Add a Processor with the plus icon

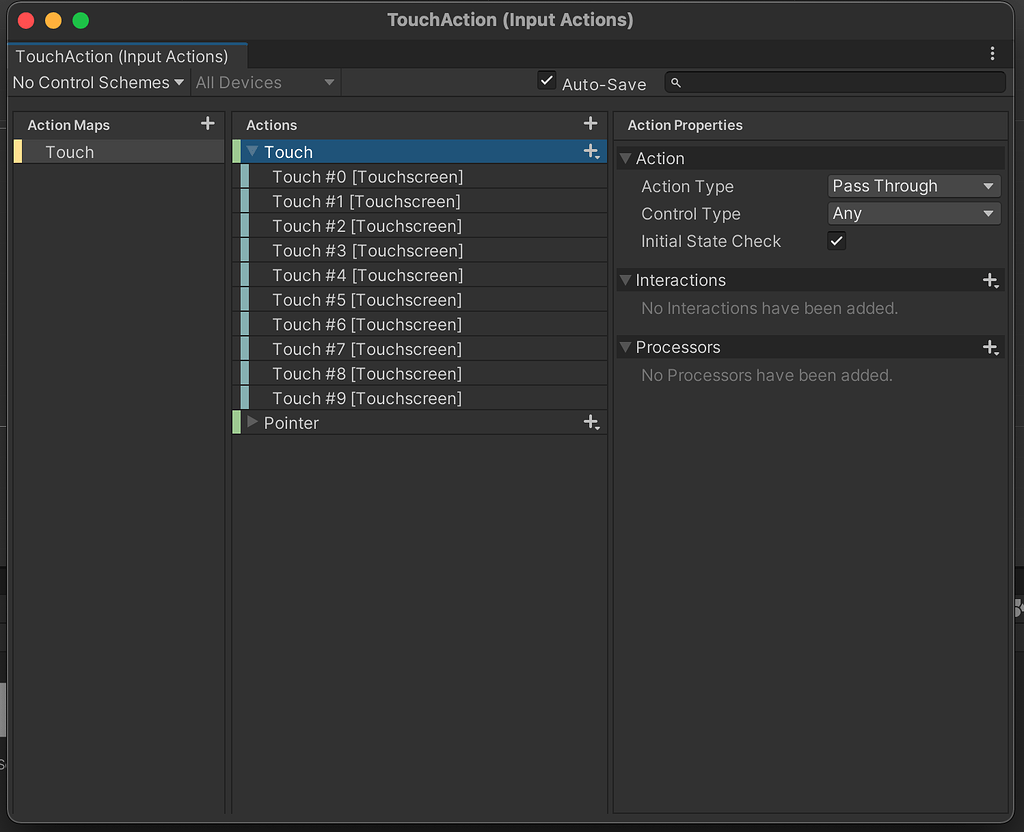(990, 347)
